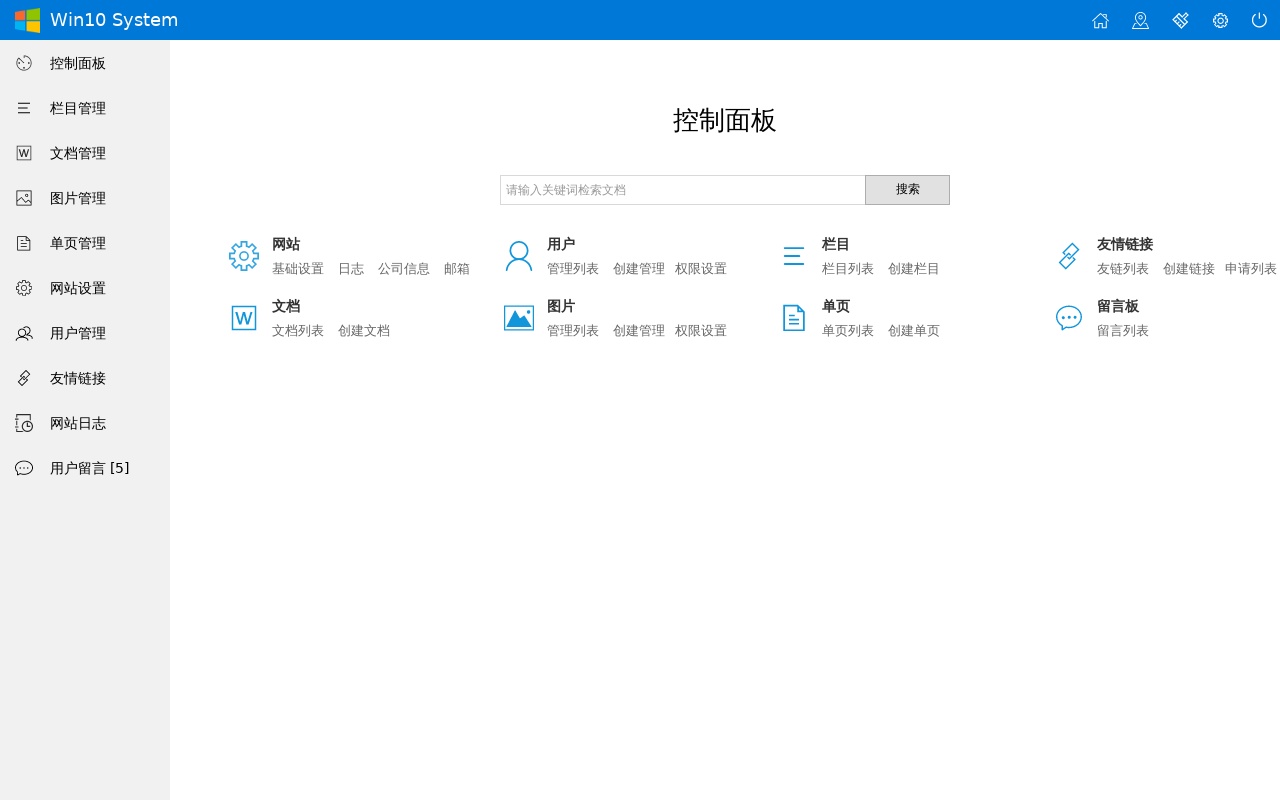Click the user profile icon in top bar
The width and height of the screenshot is (1280, 800).
[x=1140, y=20]
